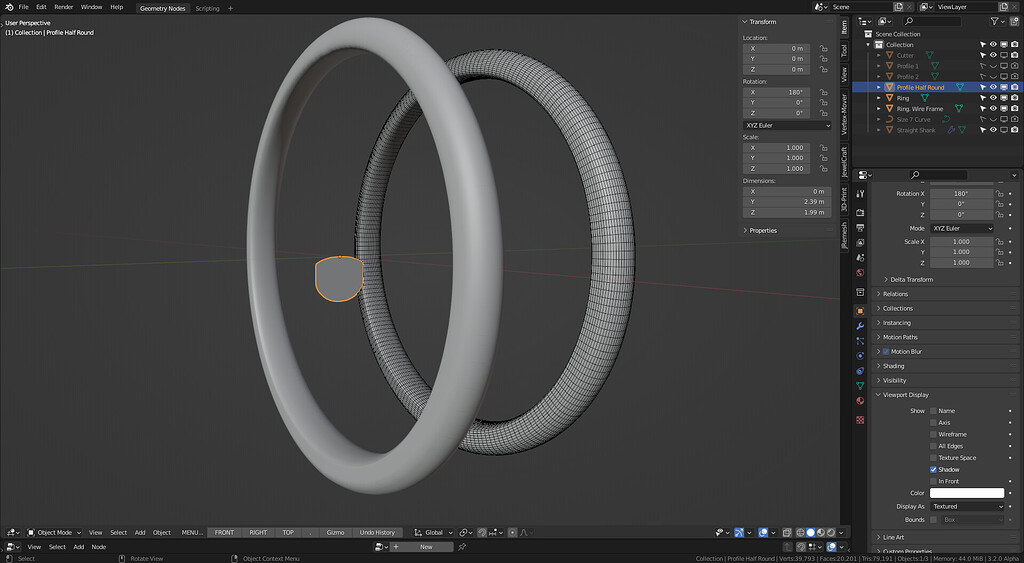This screenshot has height=563, width=1024.
Task: Open the outliner filter dropdown
Action: [x=997, y=22]
